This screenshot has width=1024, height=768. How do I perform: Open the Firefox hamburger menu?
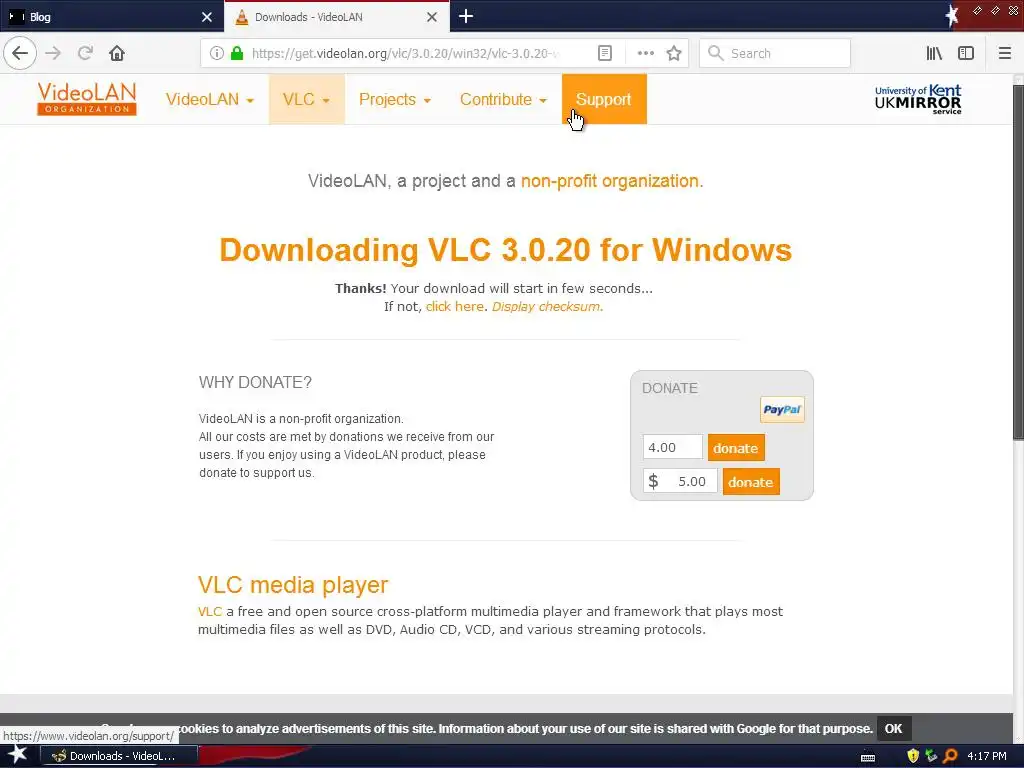tap(1004, 53)
